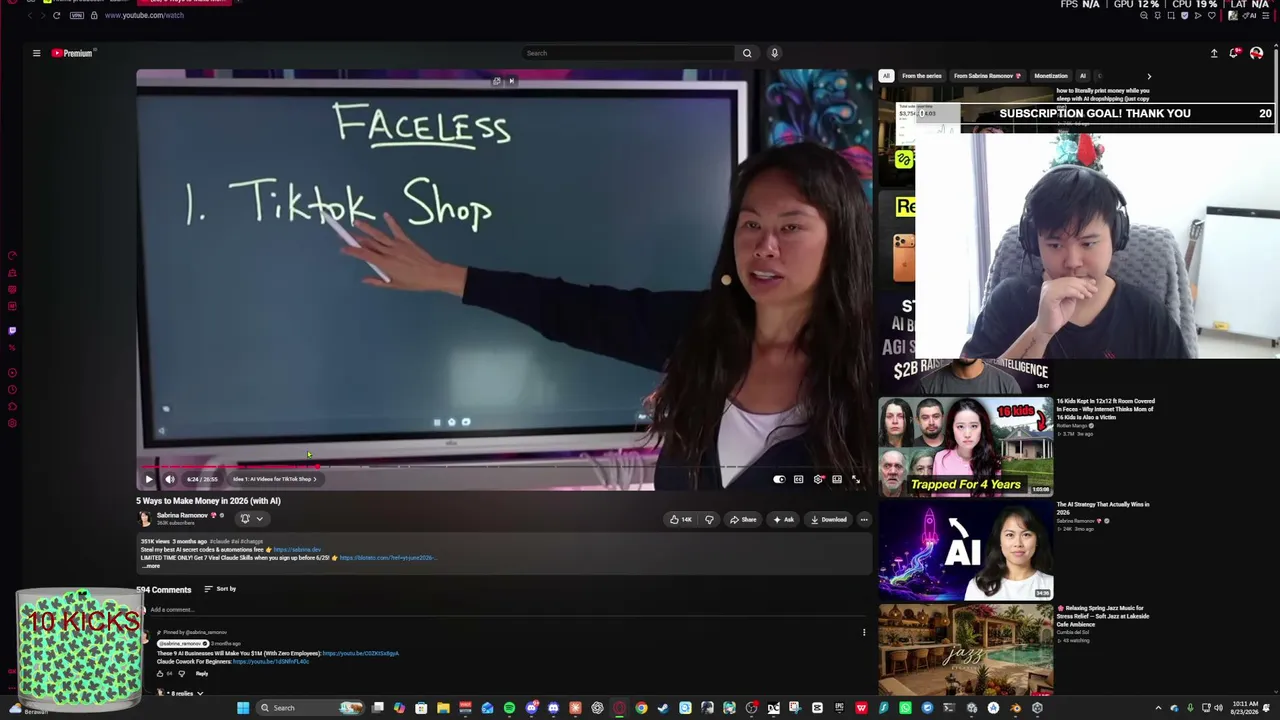Open the account avatar menu
This screenshot has width=1280, height=720.
[x=1256, y=53]
